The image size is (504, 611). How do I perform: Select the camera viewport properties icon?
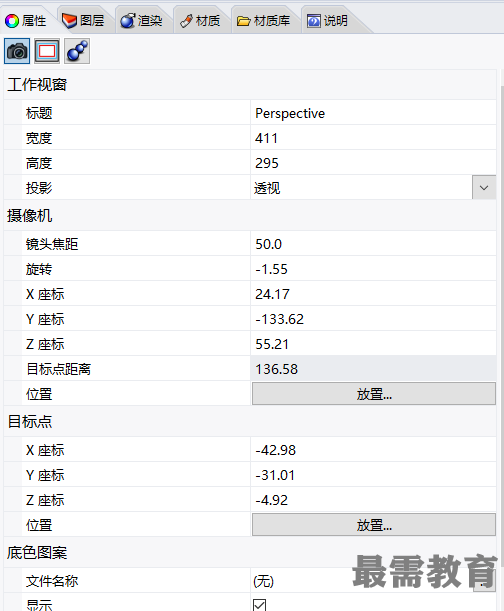17,51
